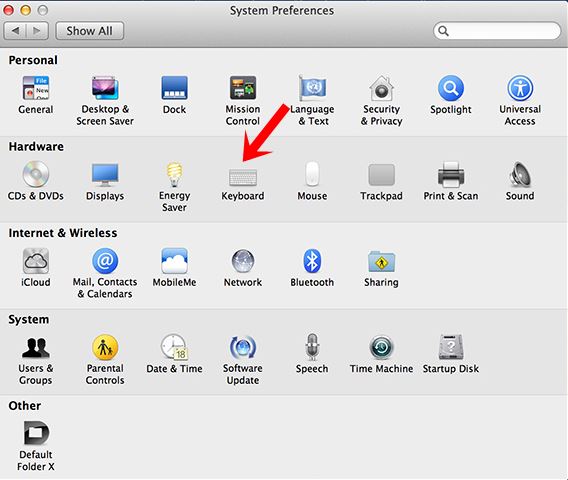This screenshot has height=480, width=568.
Task: Open the Keyboard preferences icon
Action: [243, 177]
